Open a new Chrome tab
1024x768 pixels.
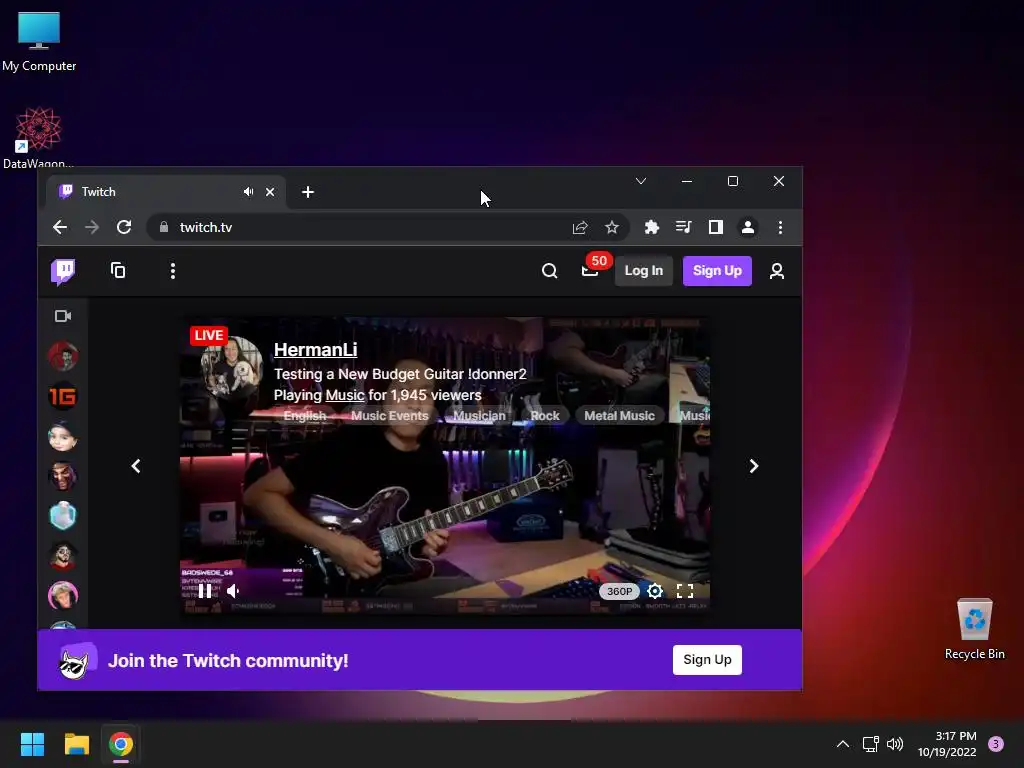coord(308,192)
